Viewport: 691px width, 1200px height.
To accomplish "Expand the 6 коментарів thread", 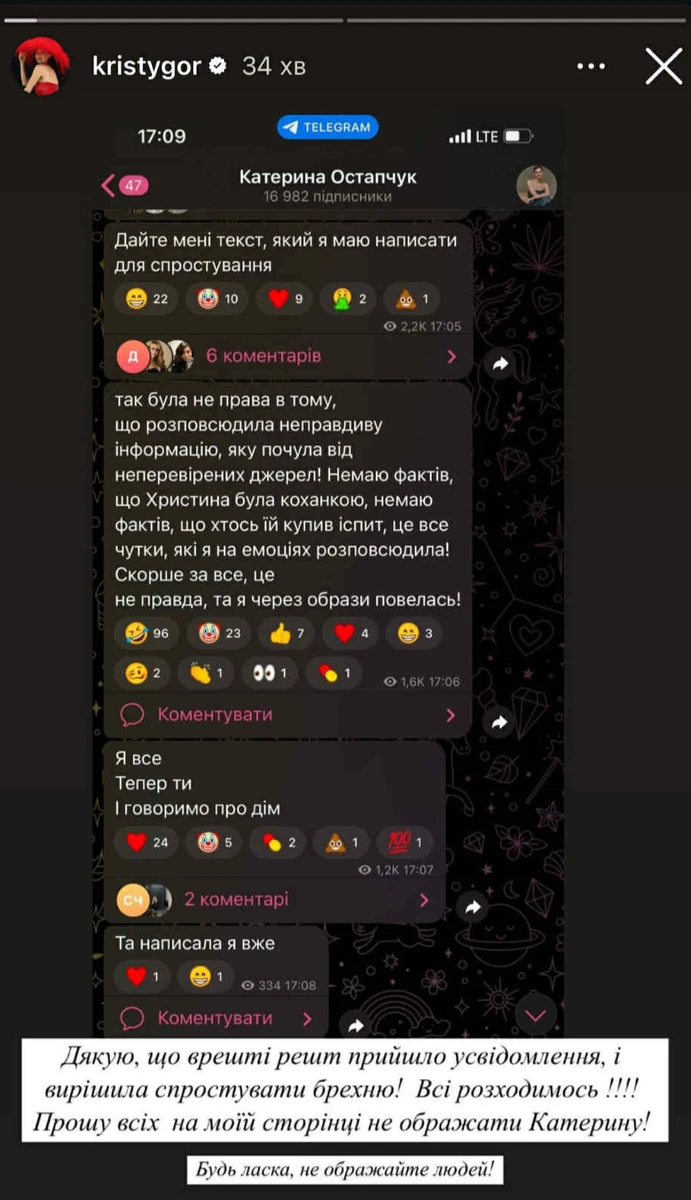I will coord(288,356).
